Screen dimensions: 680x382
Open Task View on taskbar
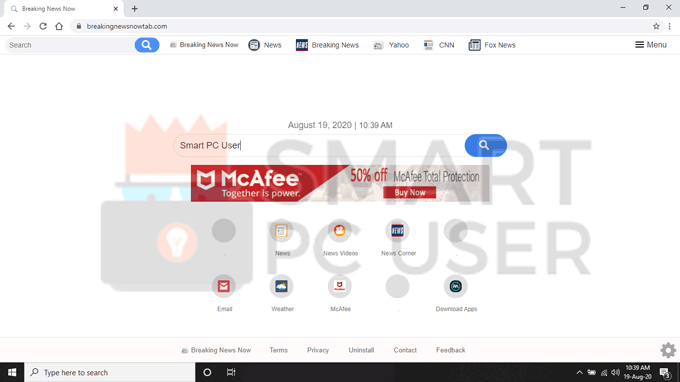tap(231, 372)
